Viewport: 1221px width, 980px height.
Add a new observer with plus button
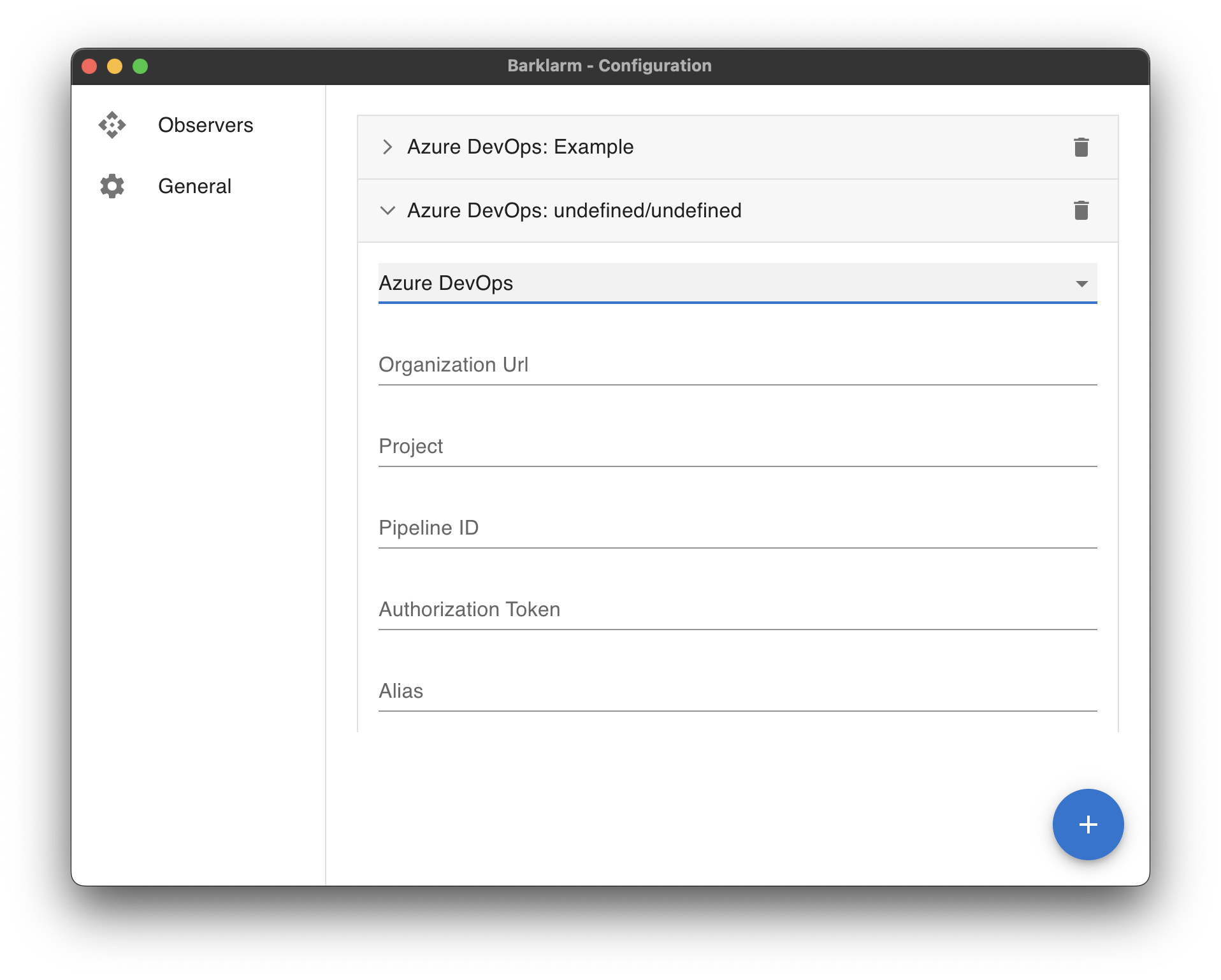click(1088, 825)
